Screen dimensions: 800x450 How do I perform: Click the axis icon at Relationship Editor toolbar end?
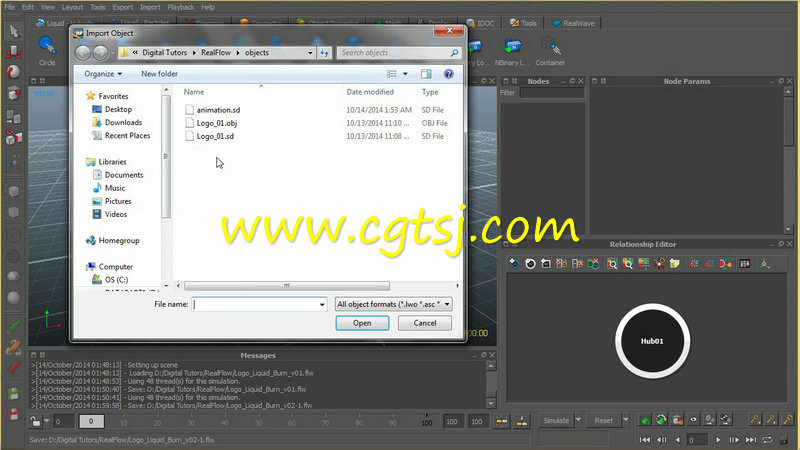click(x=764, y=264)
